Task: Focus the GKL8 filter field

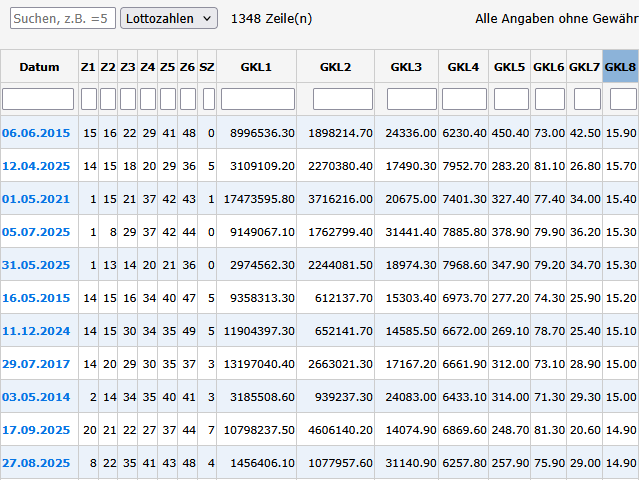Action: click(624, 99)
